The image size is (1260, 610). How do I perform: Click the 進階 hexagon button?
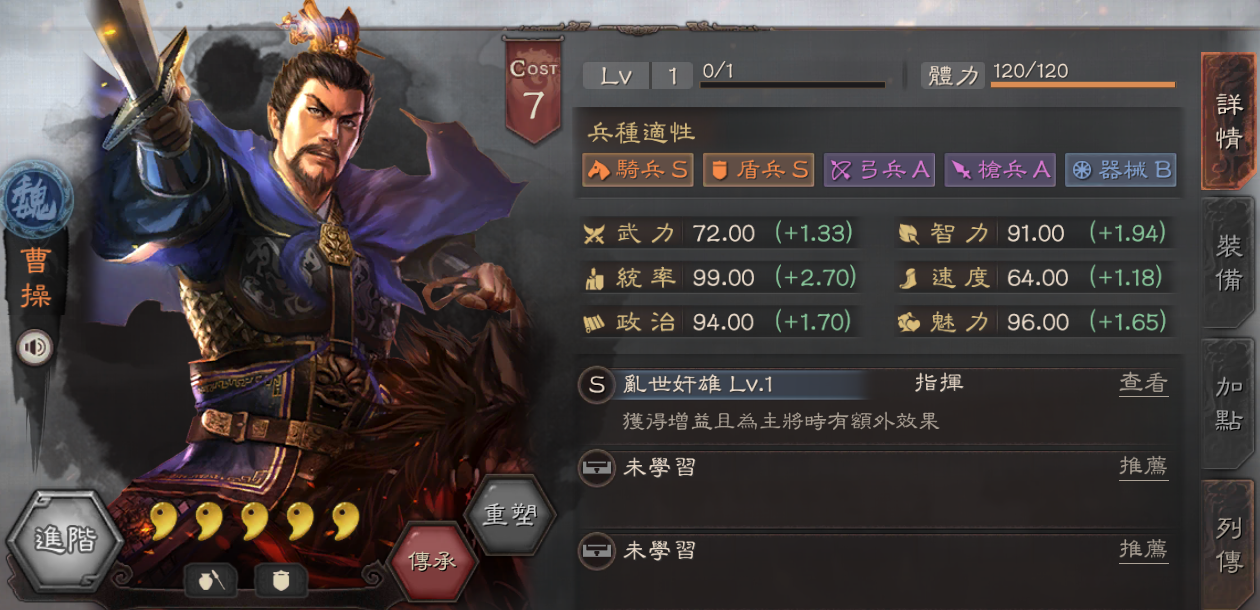pos(65,542)
